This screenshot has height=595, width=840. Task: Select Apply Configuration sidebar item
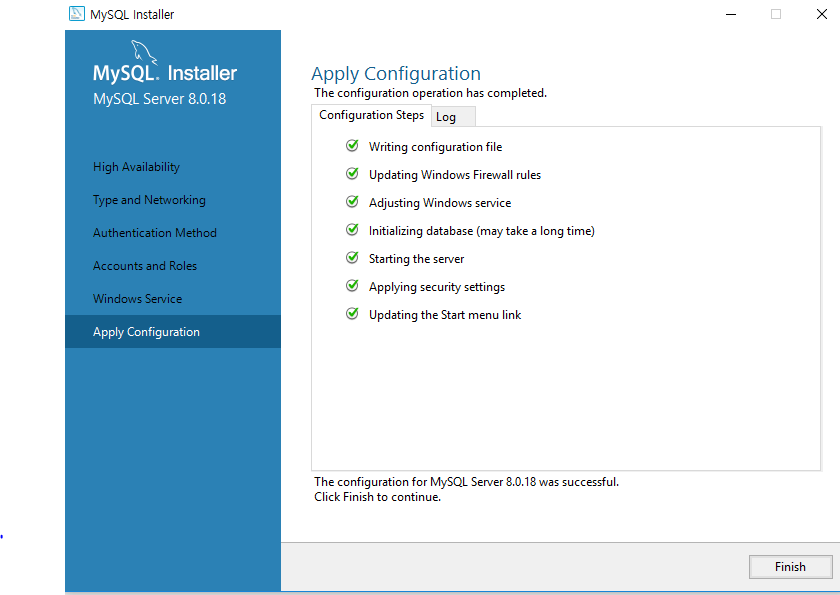coord(172,332)
